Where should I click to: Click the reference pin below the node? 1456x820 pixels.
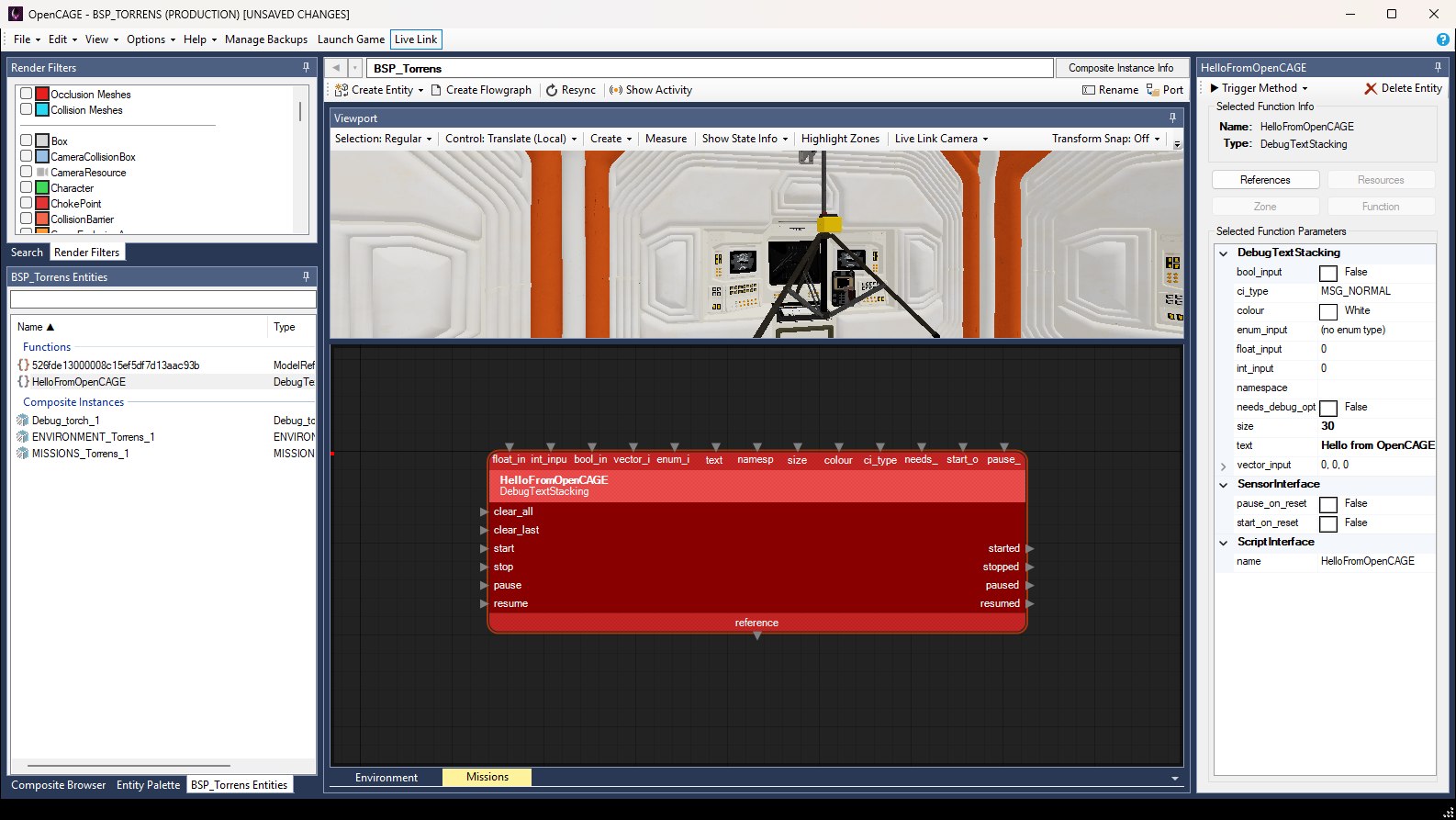click(756, 636)
